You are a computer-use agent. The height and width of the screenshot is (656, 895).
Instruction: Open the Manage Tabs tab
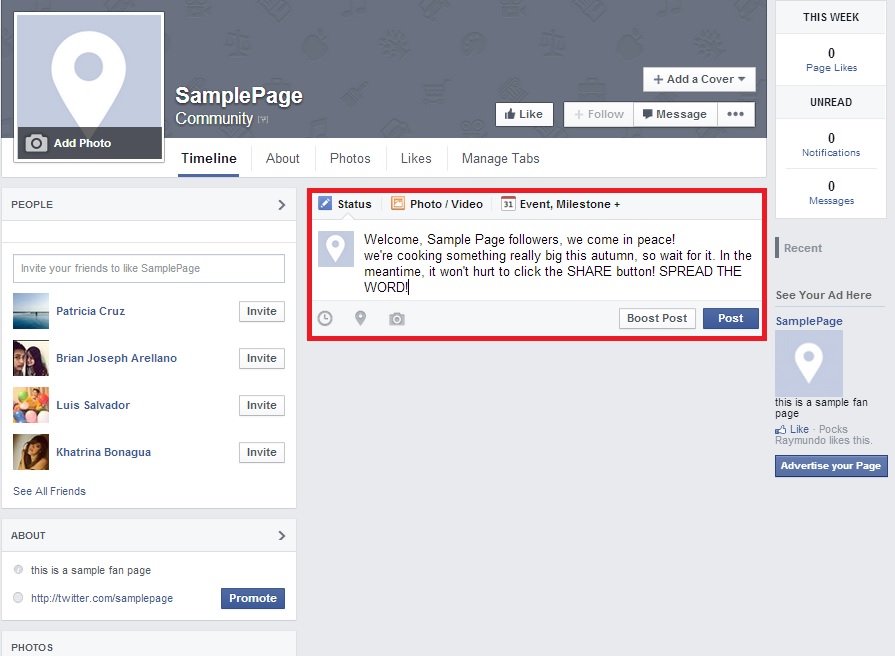pos(501,159)
